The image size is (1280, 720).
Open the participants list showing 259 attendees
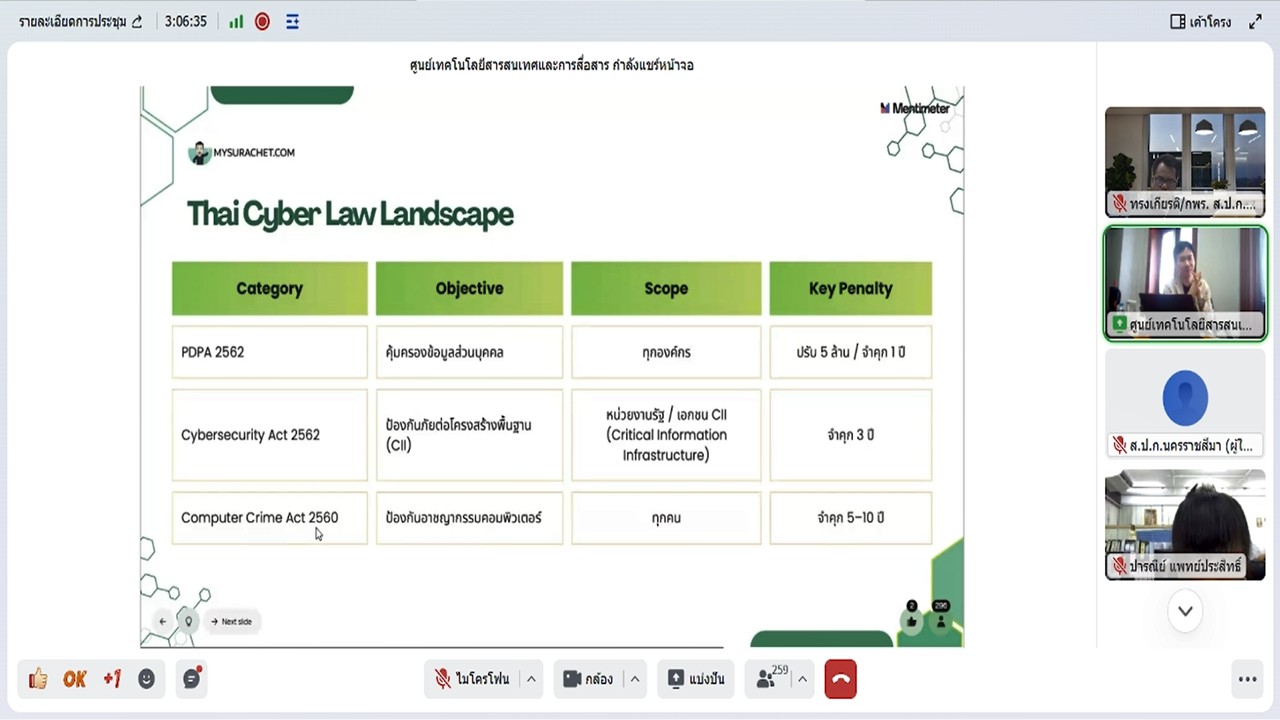point(768,679)
